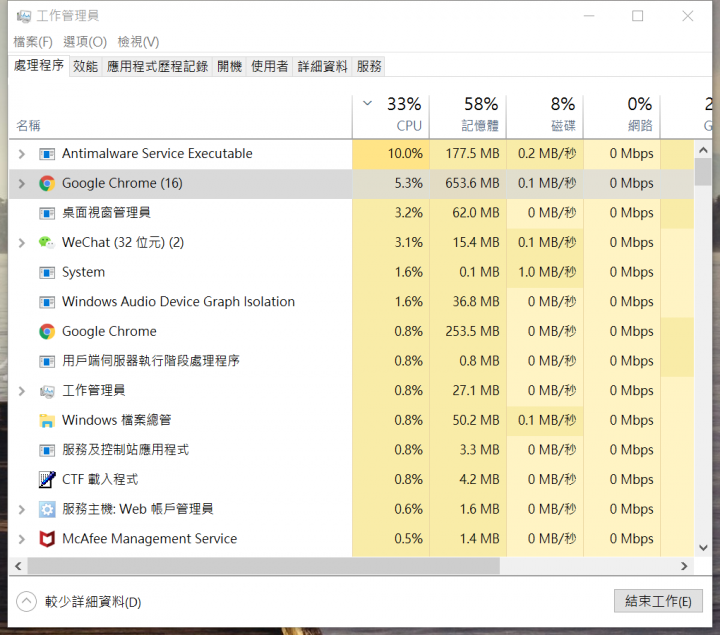720x635 pixels.
Task: Click the 服務及控制站應用程式 icon
Action: (47, 450)
